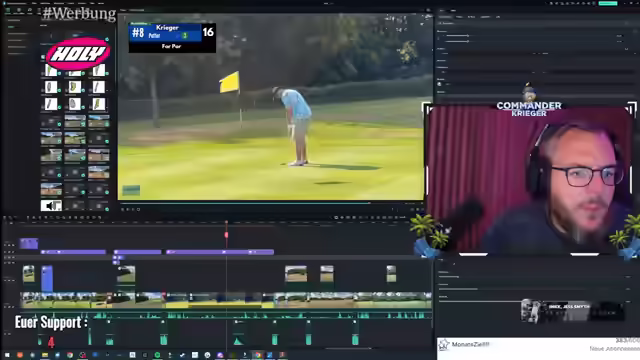This screenshot has width=640, height=360.
Task: Click the first playback control under the preview
Action: pyautogui.click(x=122, y=209)
